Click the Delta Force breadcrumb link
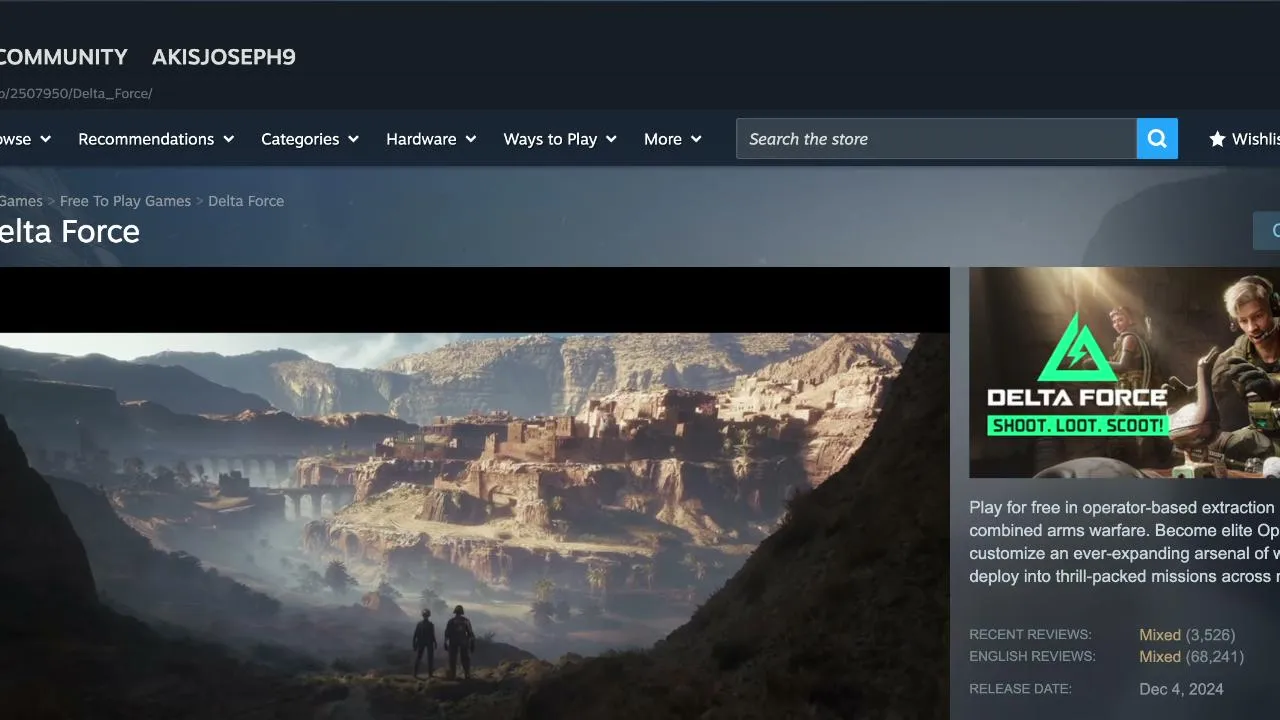The height and width of the screenshot is (720, 1280). pos(246,201)
